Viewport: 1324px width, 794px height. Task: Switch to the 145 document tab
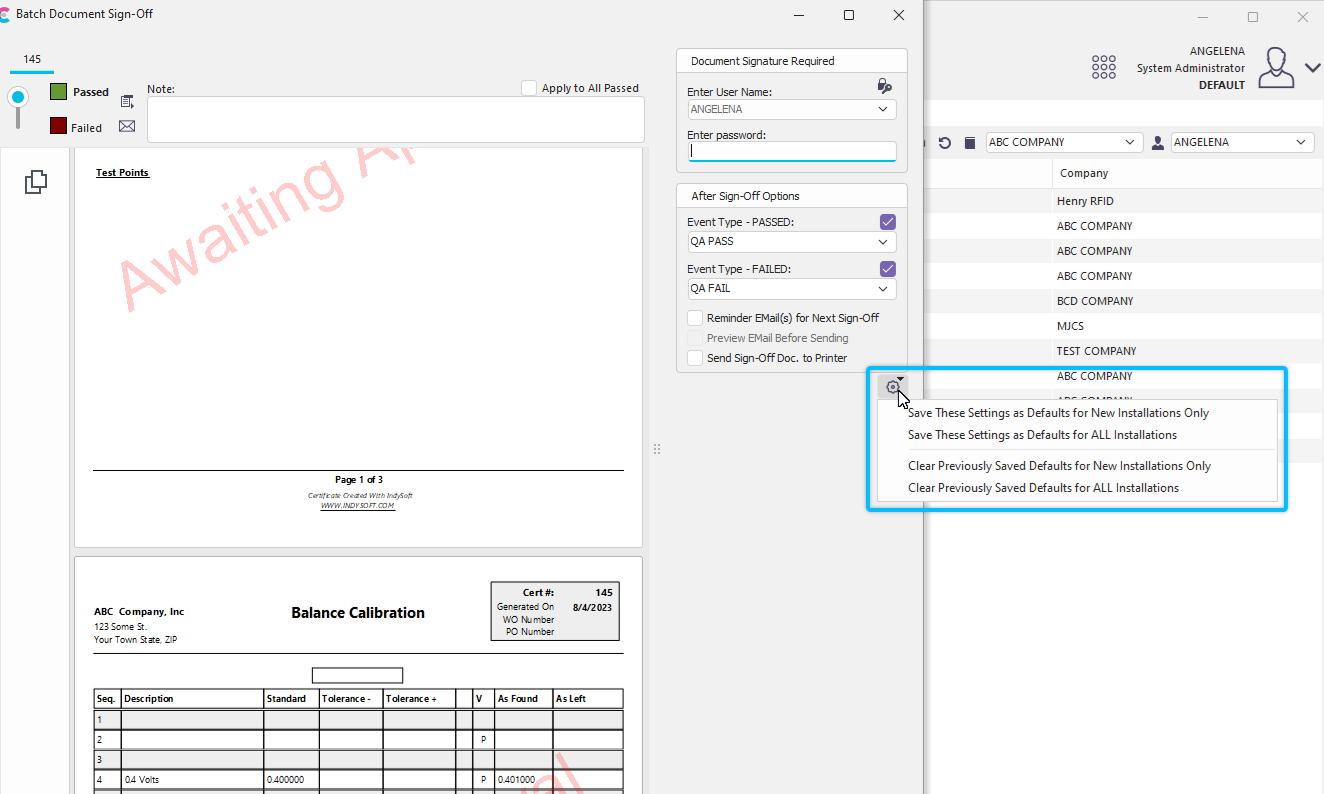coord(32,60)
